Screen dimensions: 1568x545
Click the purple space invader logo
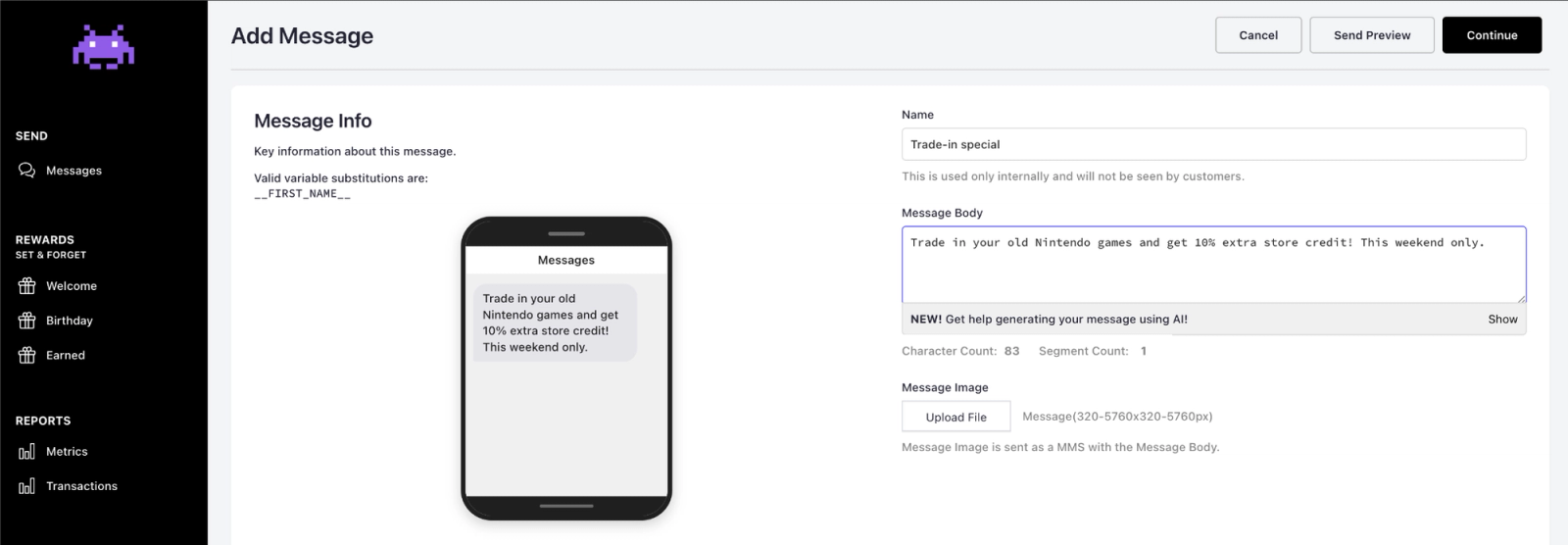103,48
